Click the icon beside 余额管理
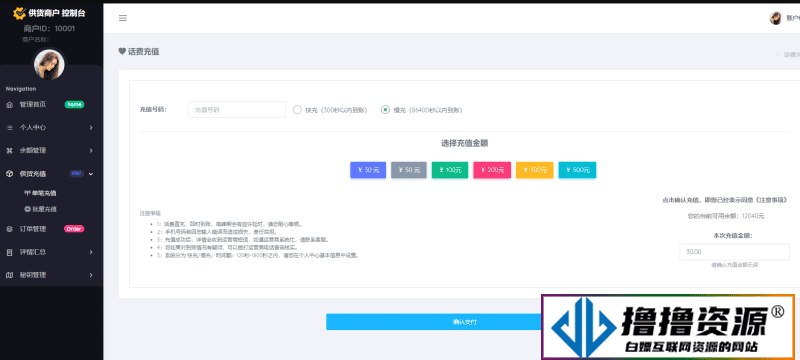800x360 pixels. [x=9, y=150]
